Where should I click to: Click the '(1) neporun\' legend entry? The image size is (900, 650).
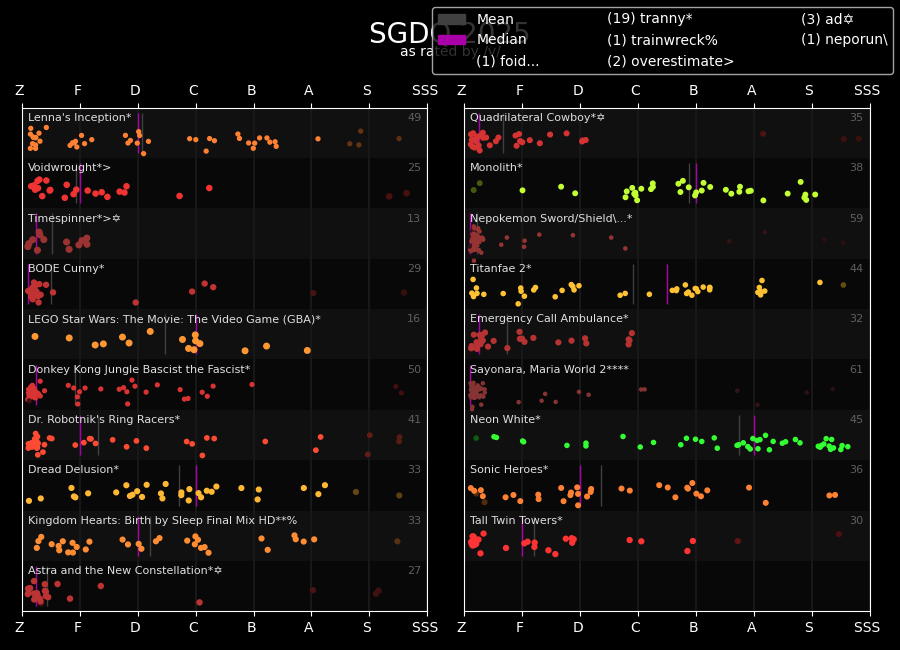[x=844, y=40]
